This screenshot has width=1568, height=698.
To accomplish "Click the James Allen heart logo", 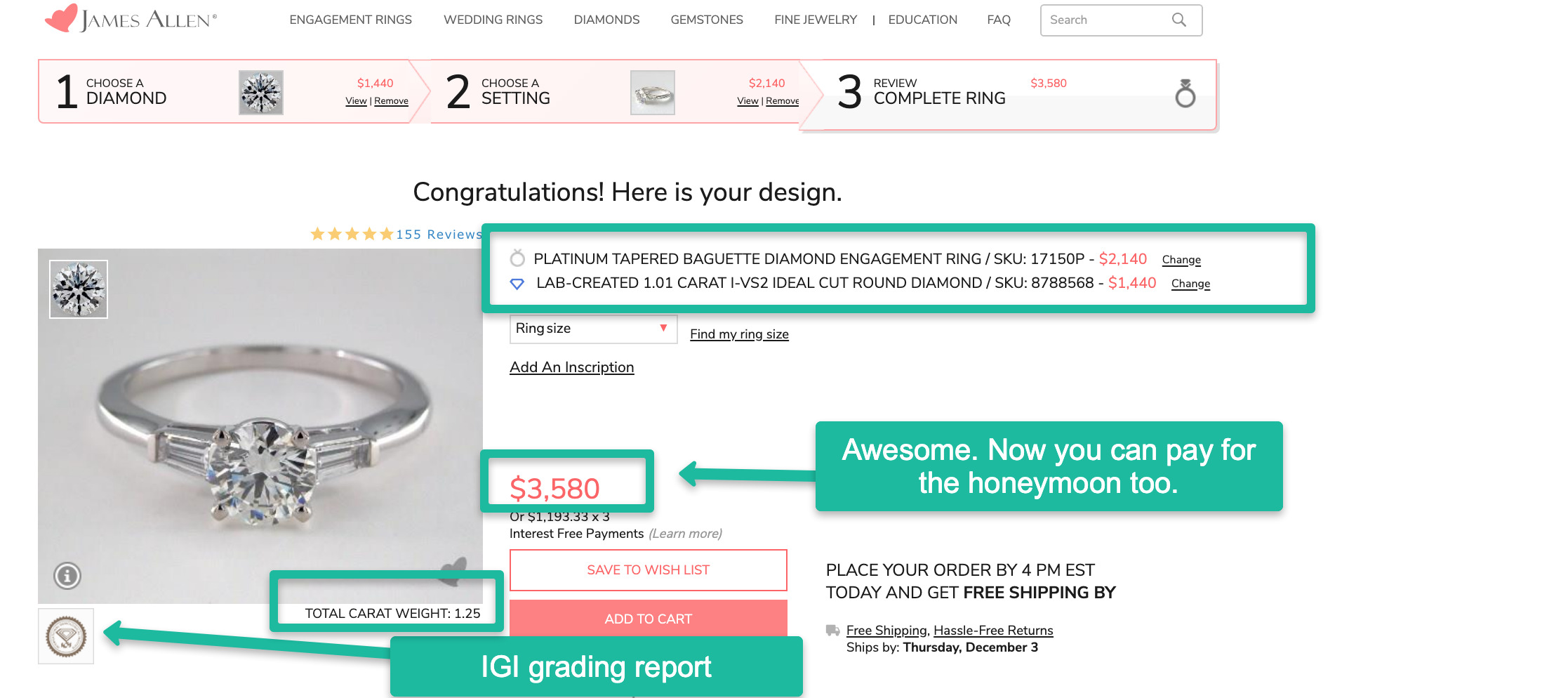I will pyautogui.click(x=61, y=18).
